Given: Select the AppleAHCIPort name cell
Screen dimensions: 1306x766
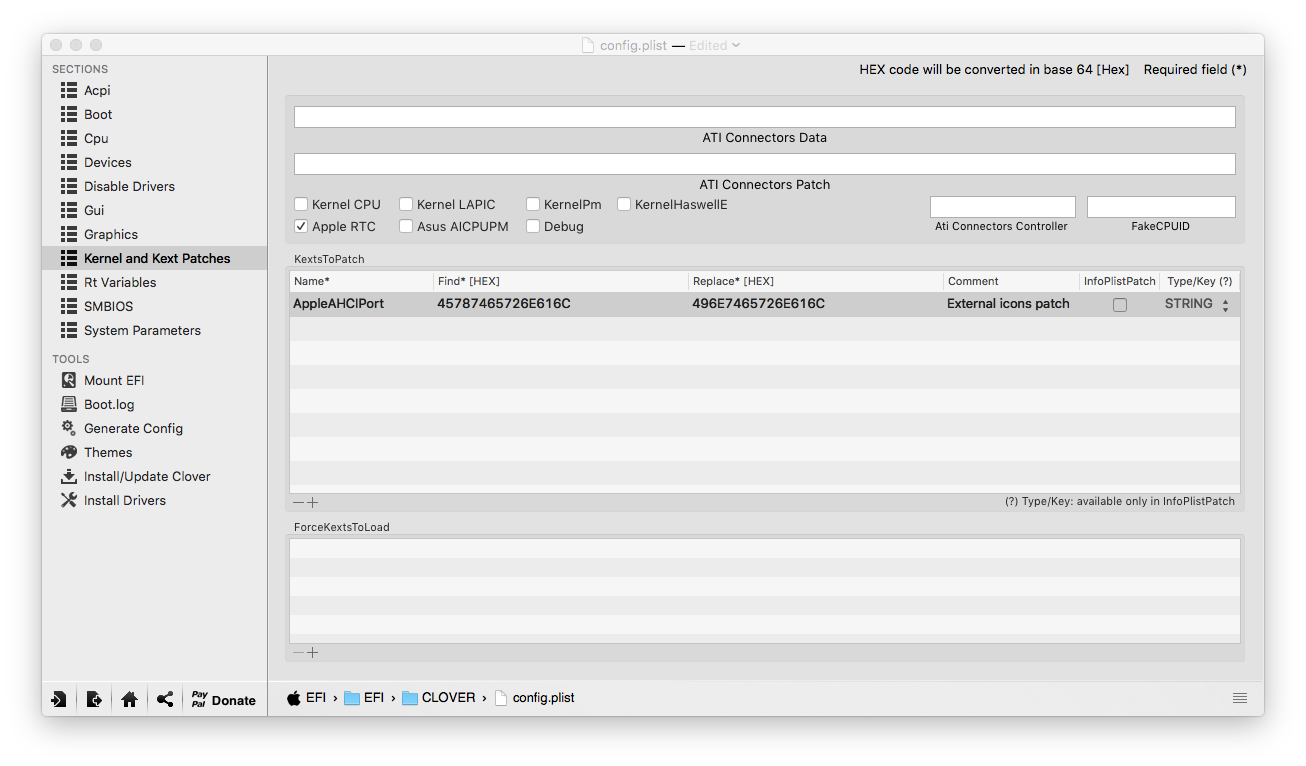Looking at the screenshot, I should (x=338, y=304).
